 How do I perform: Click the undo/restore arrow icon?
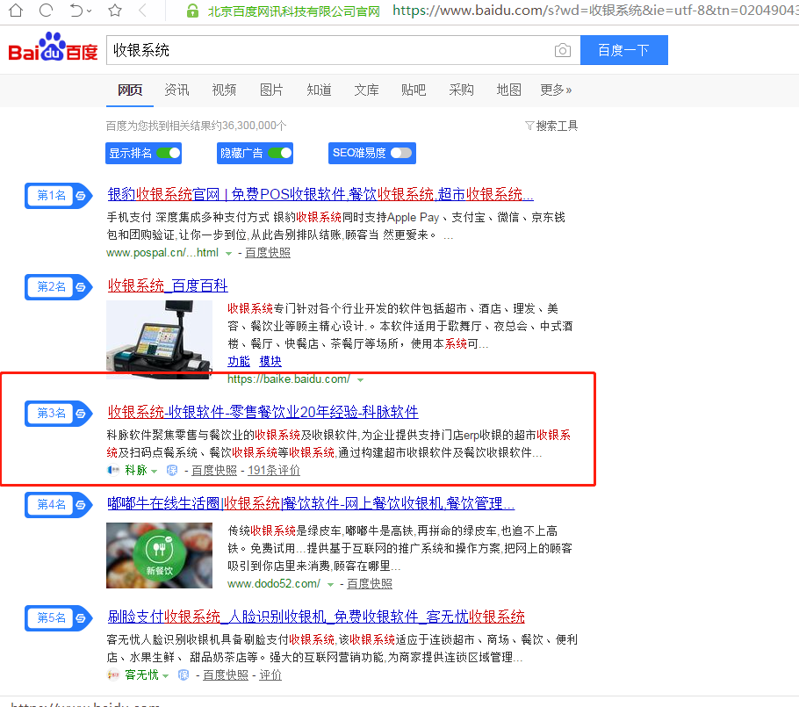(x=76, y=10)
